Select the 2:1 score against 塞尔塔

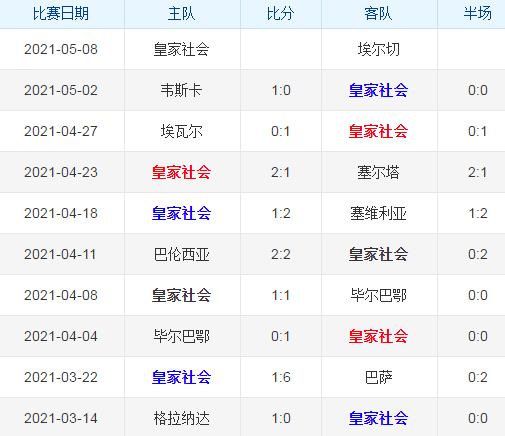281,172
